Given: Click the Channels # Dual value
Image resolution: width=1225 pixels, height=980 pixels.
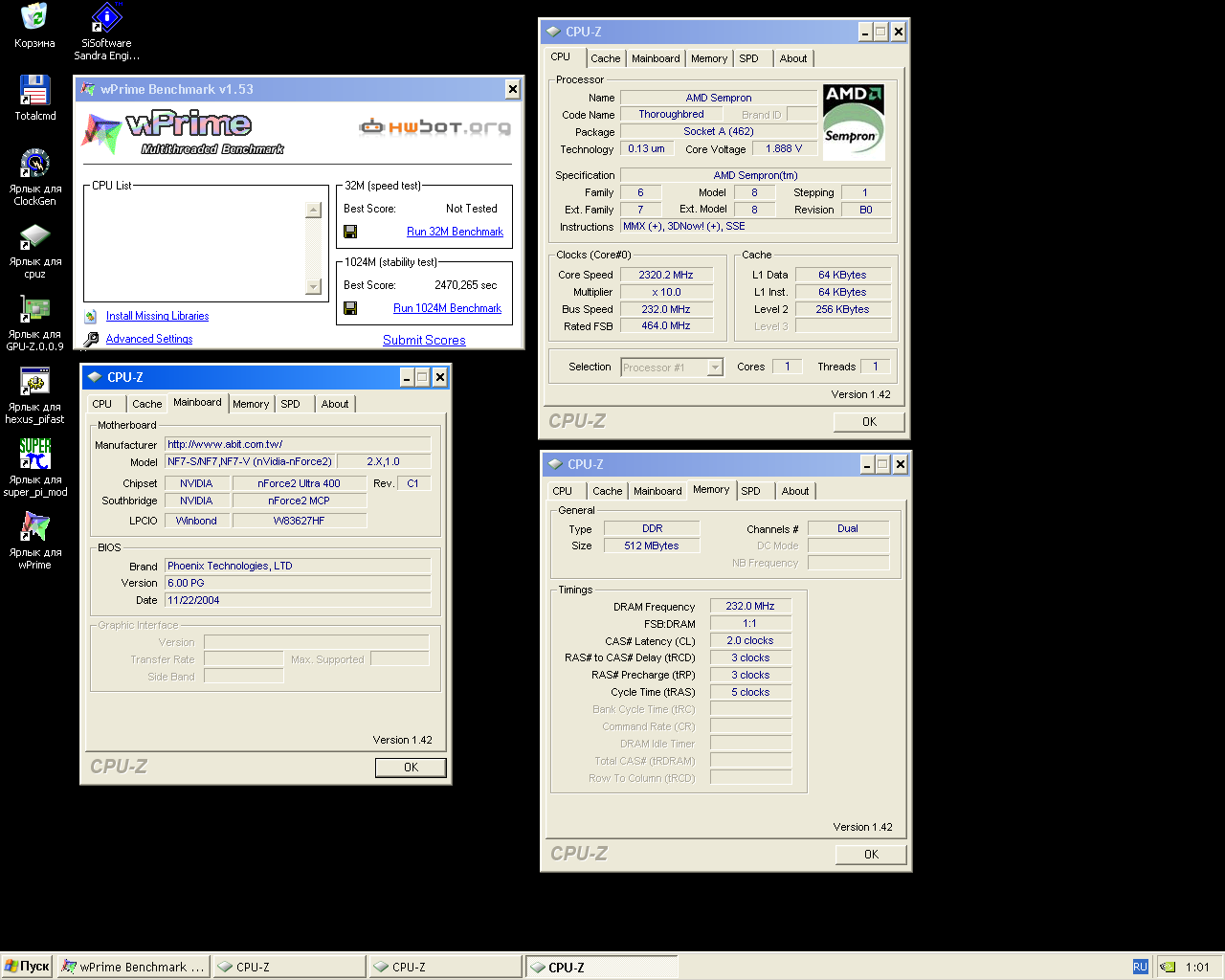Looking at the screenshot, I should pos(848,528).
